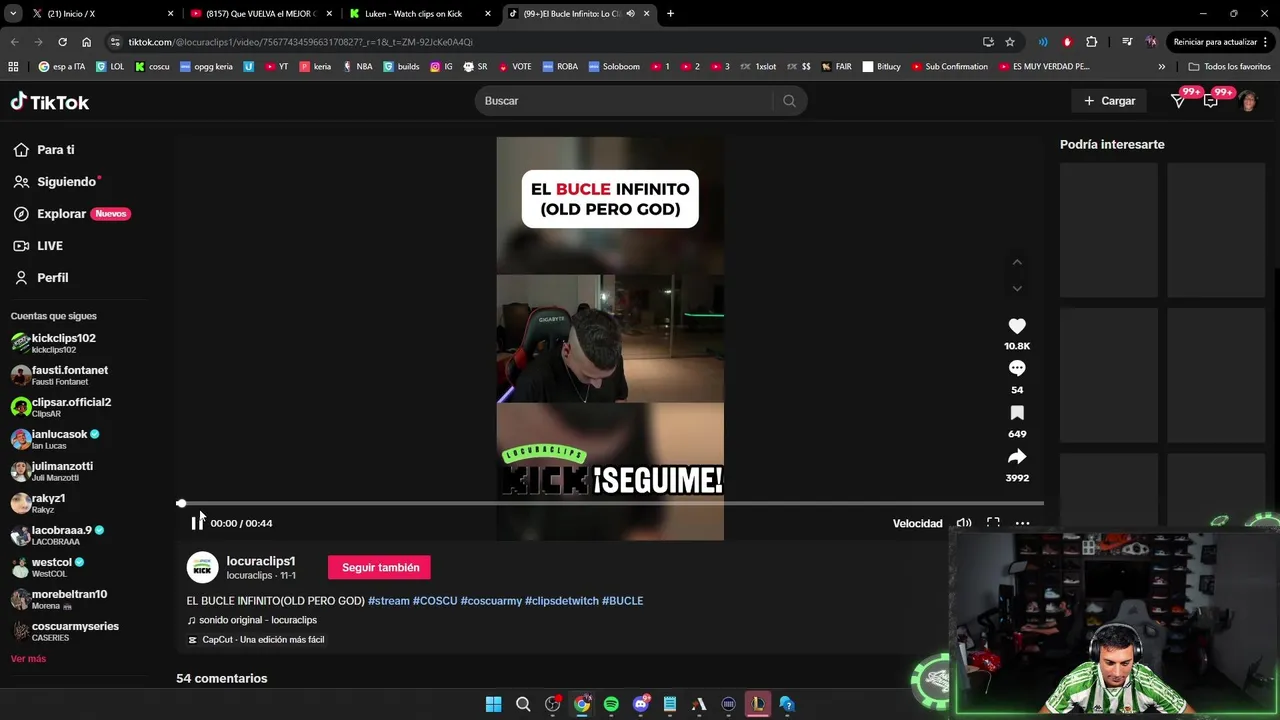Click the Seguir también button
The image size is (1280, 720).
click(380, 568)
